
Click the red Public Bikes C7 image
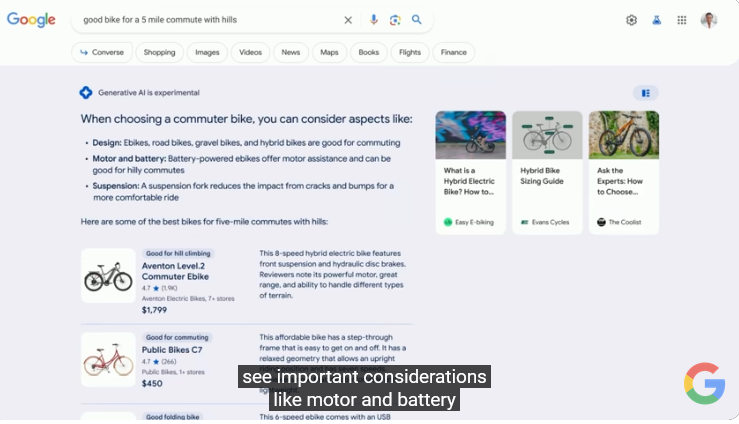coord(108,360)
